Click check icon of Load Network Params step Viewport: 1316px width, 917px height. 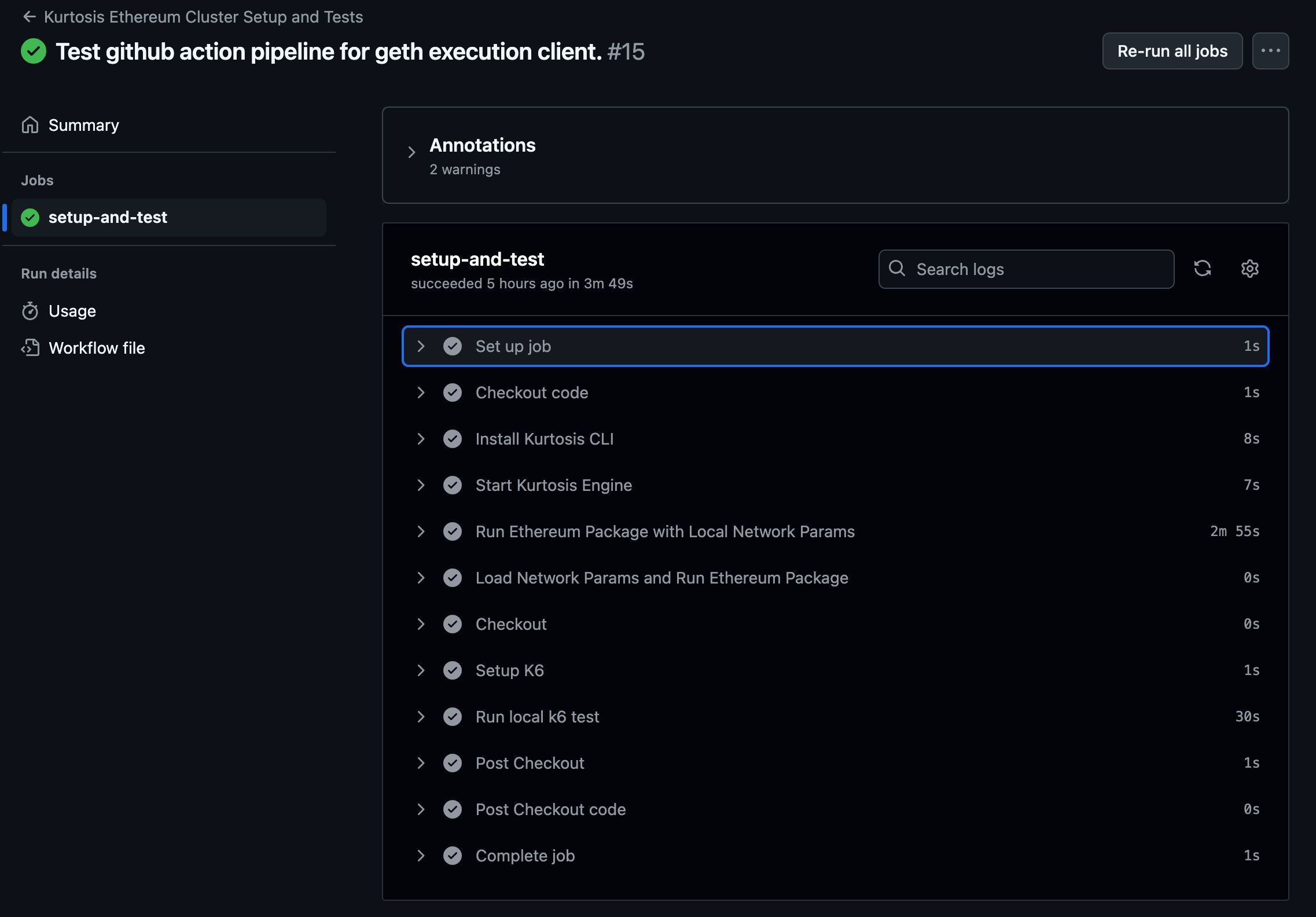pos(453,578)
